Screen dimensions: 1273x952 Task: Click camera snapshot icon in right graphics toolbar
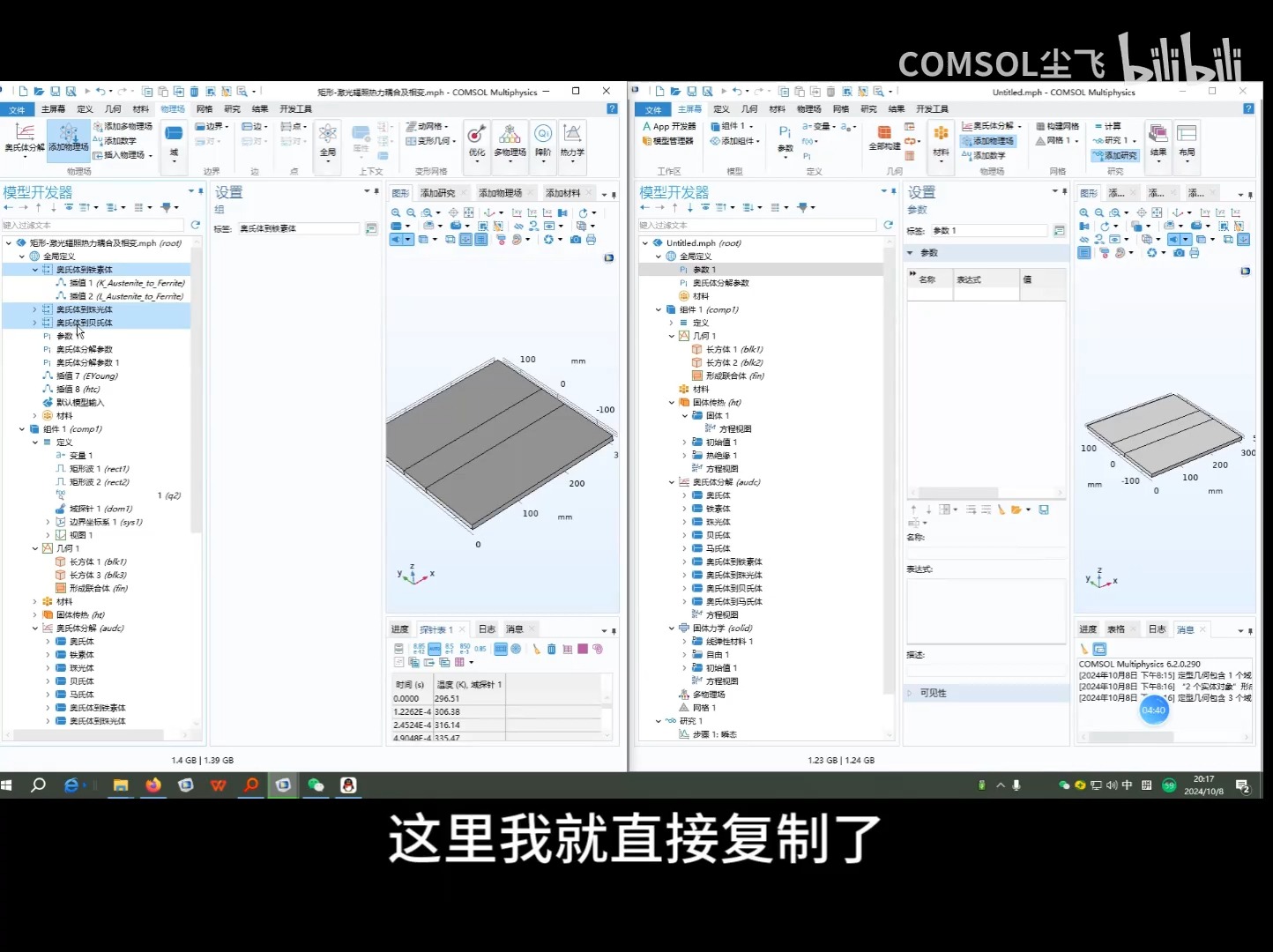1179,253
